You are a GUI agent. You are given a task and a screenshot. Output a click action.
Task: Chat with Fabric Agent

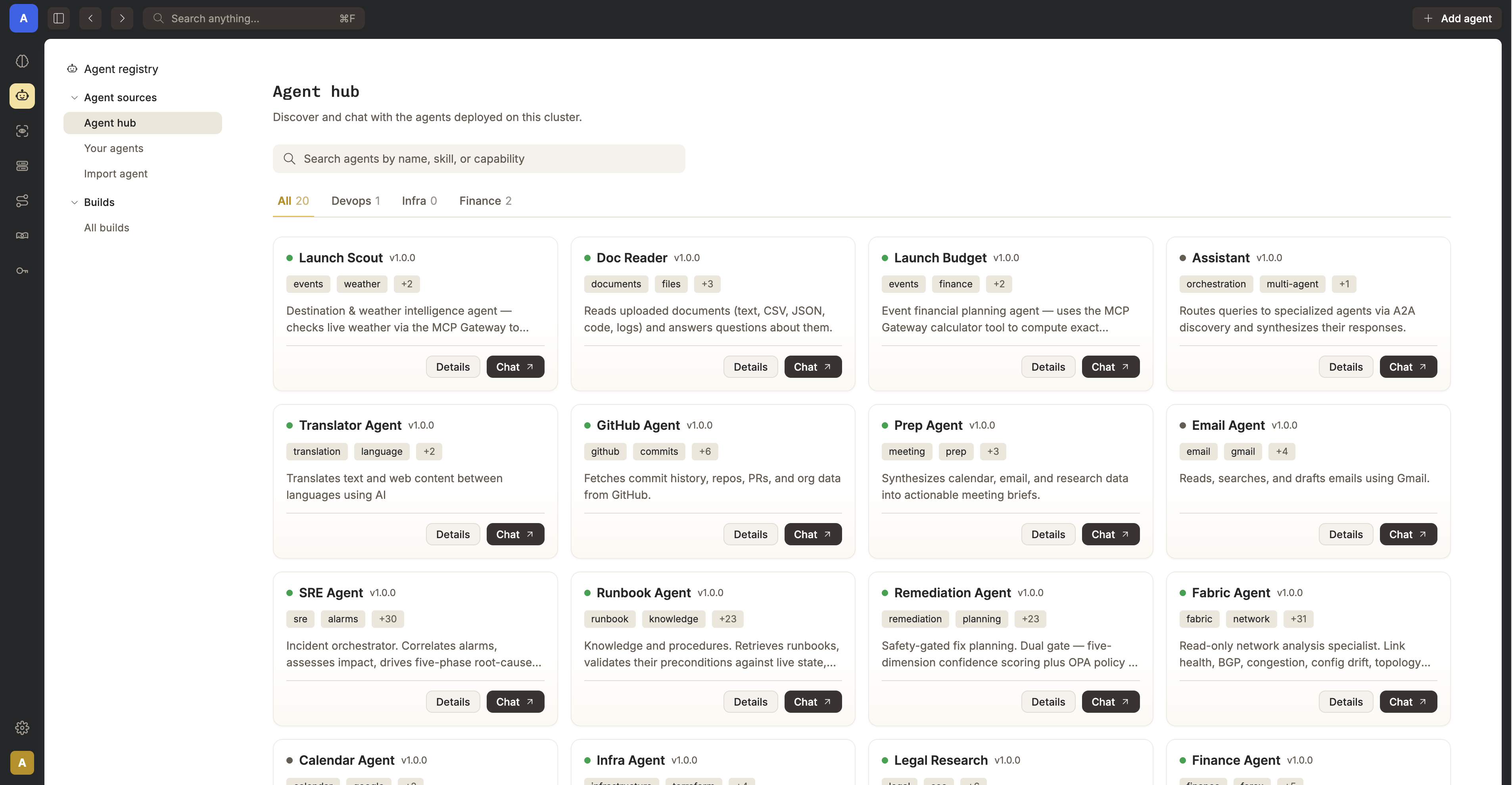(1408, 702)
